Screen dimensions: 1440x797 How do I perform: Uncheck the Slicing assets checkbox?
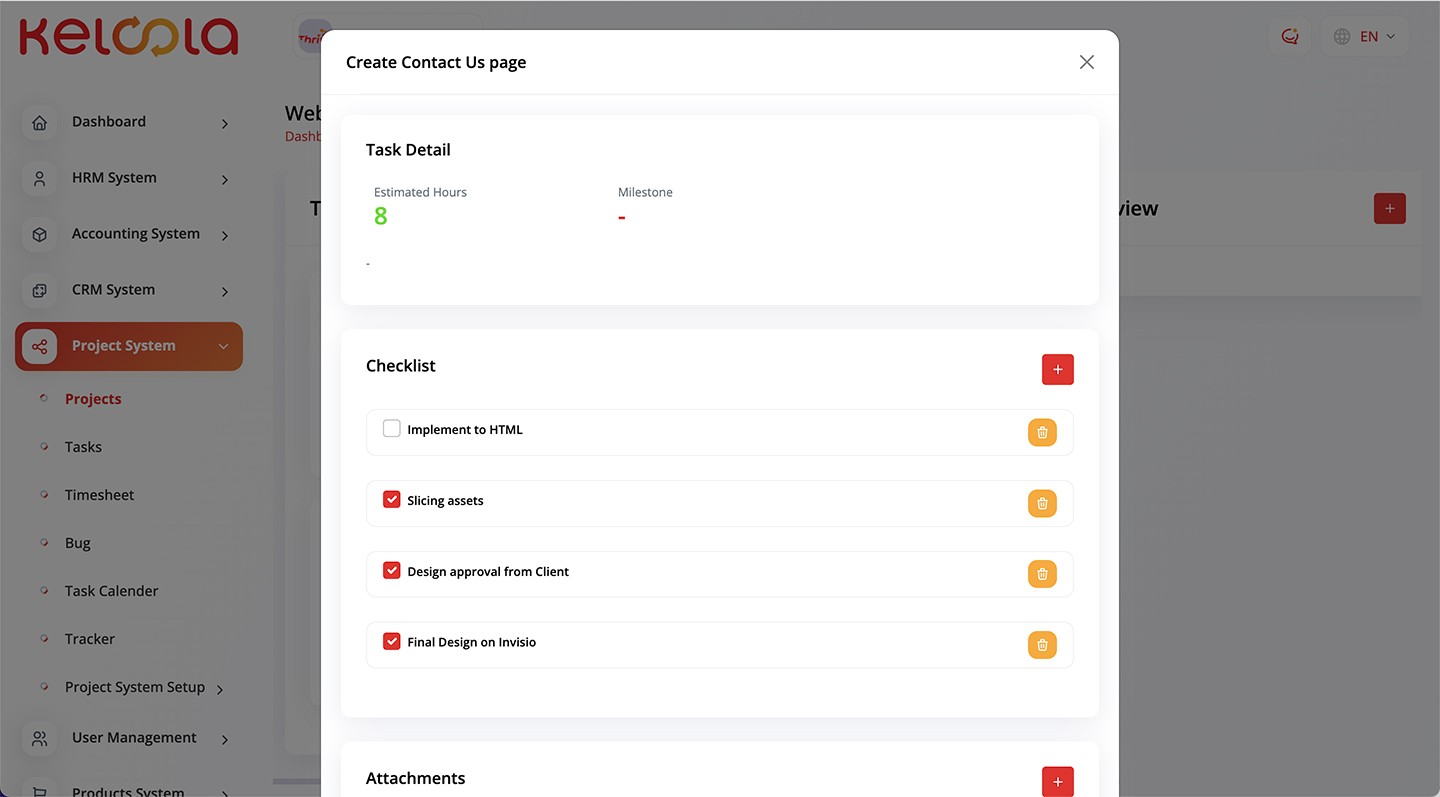click(392, 499)
